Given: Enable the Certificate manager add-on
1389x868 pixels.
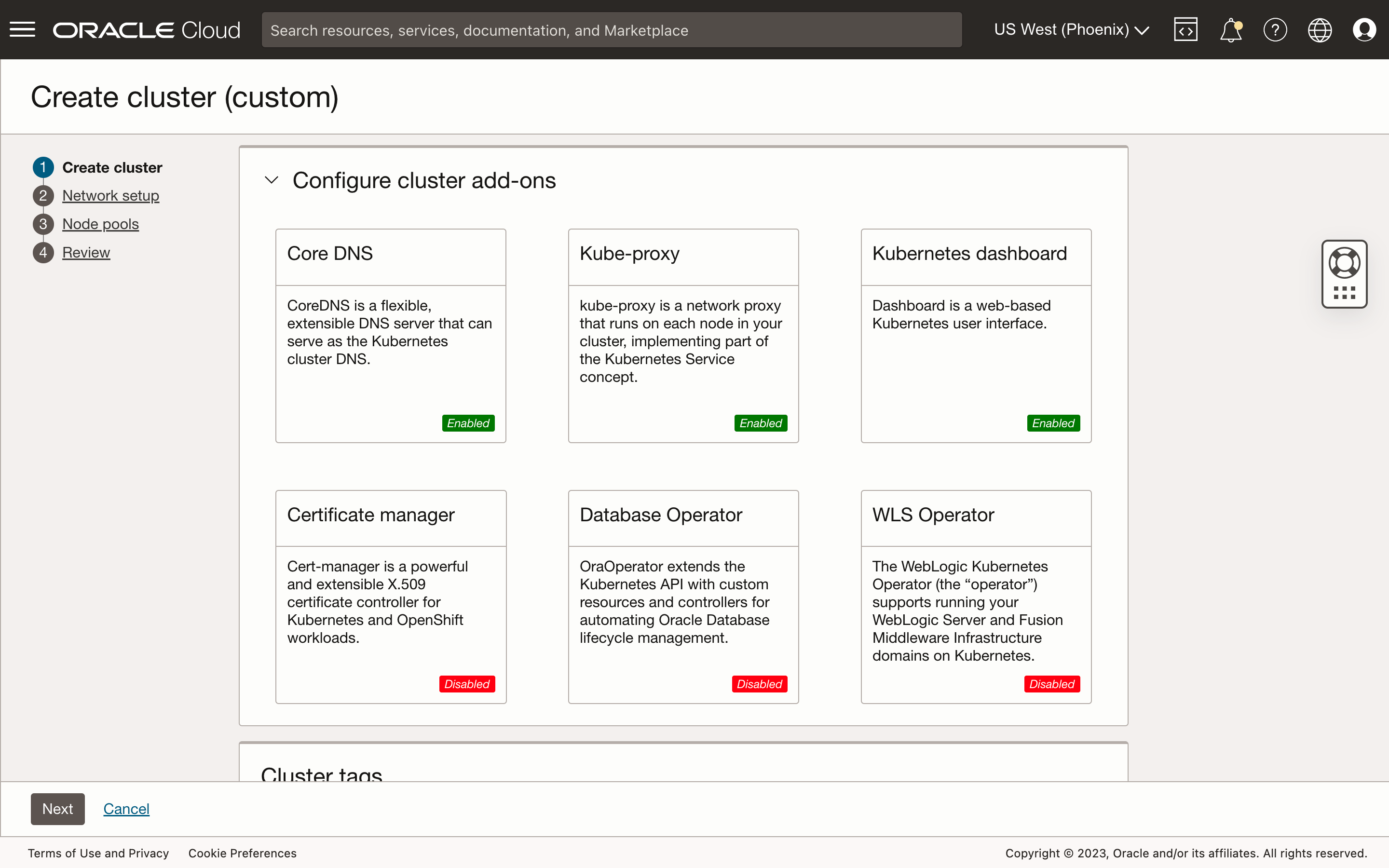Looking at the screenshot, I should tap(466, 684).
